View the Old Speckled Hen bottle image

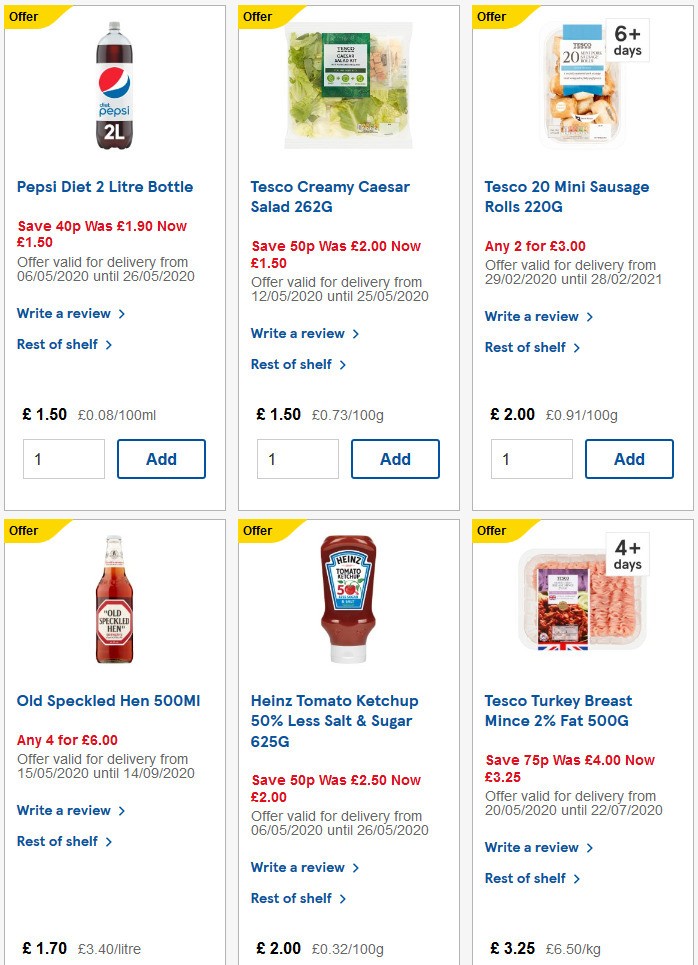[x=113, y=597]
